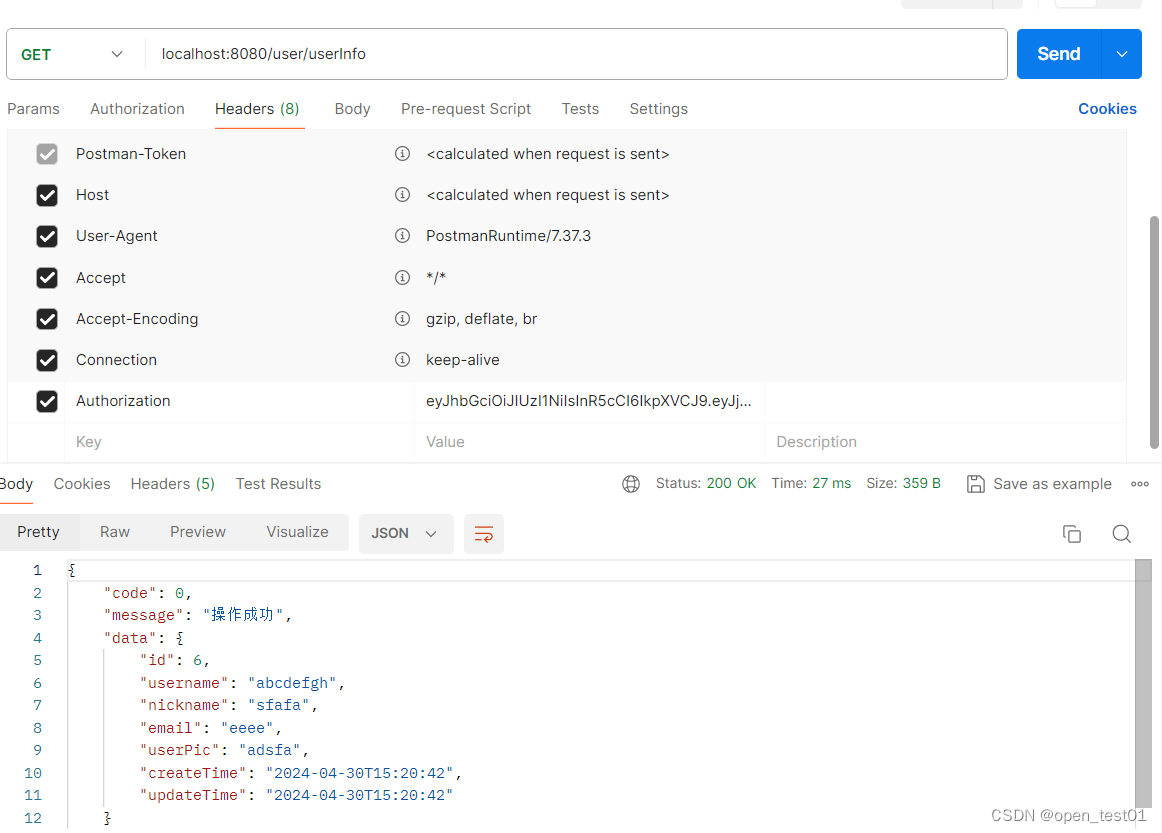The width and height of the screenshot is (1162, 833).
Task: Disable the Connection header
Action: [46, 359]
